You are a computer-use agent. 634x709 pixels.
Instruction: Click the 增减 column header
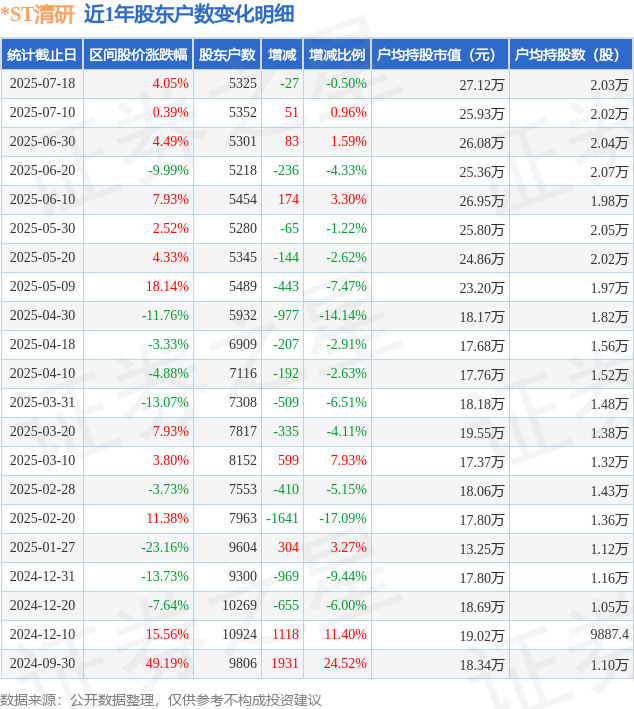coord(282,55)
